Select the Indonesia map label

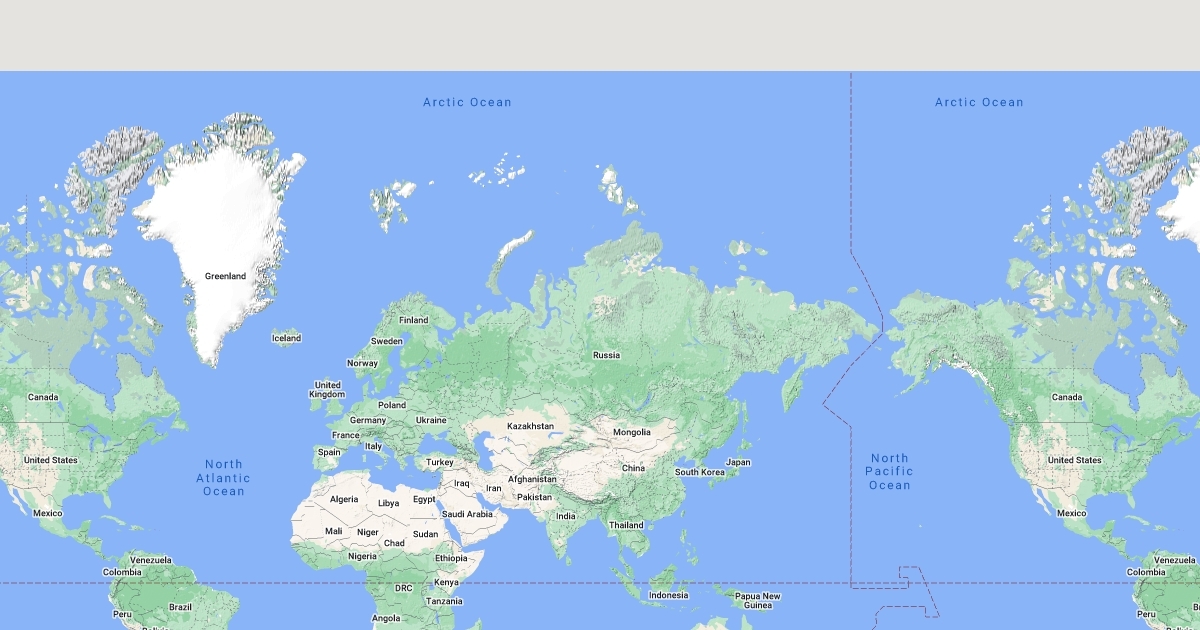[668, 595]
